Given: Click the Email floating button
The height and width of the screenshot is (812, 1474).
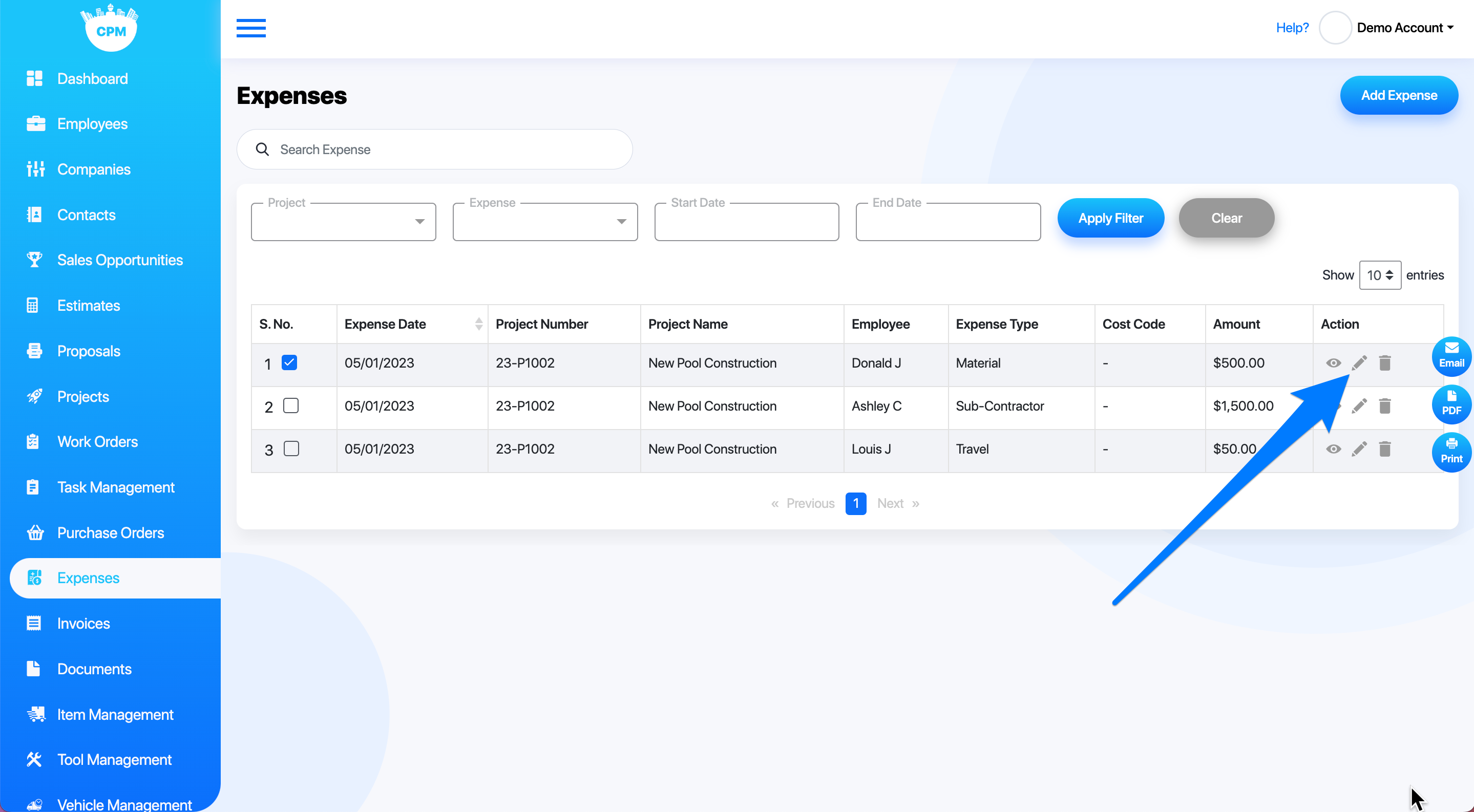Looking at the screenshot, I should 1451,356.
